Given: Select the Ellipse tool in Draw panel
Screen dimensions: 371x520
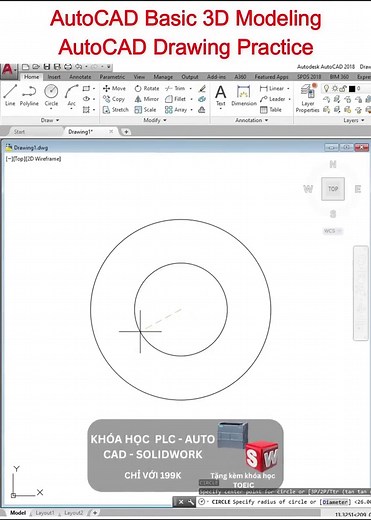Looking at the screenshot, I should point(86,99).
